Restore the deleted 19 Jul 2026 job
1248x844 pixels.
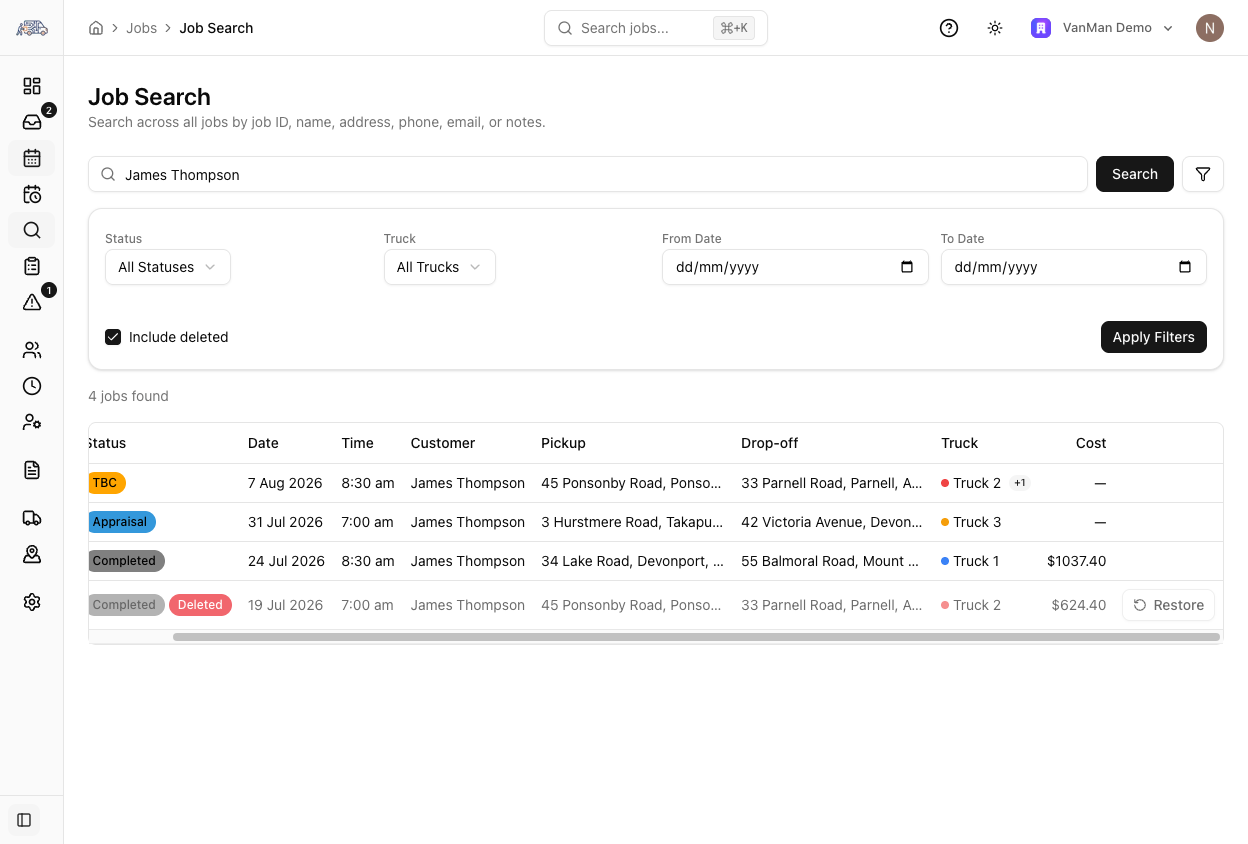1168,605
